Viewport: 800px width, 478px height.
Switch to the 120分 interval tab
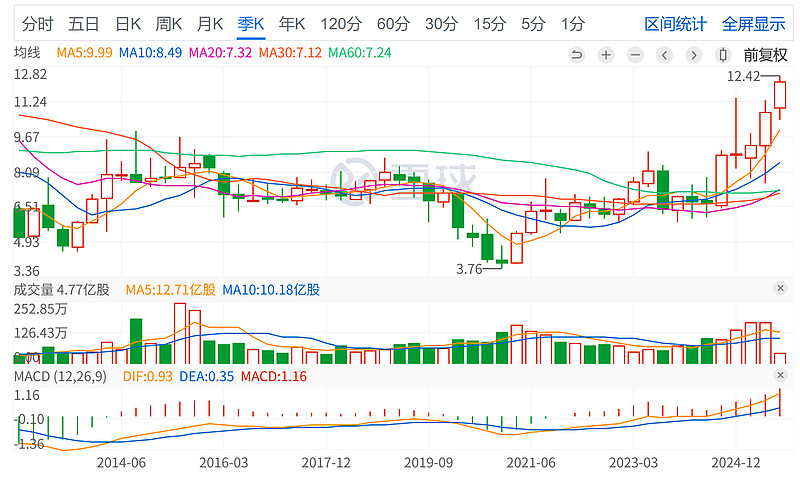(341, 24)
